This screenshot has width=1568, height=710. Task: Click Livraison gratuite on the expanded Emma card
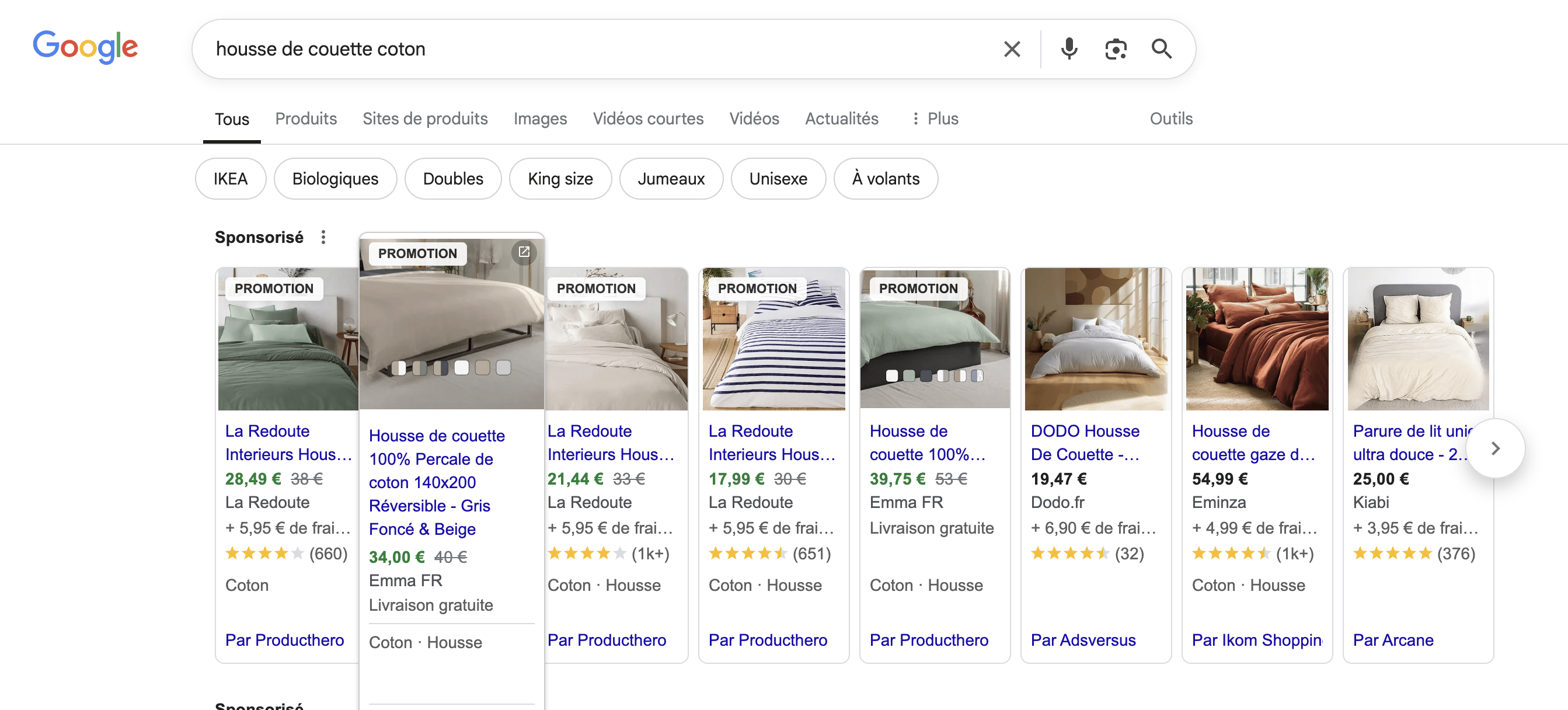click(431, 605)
